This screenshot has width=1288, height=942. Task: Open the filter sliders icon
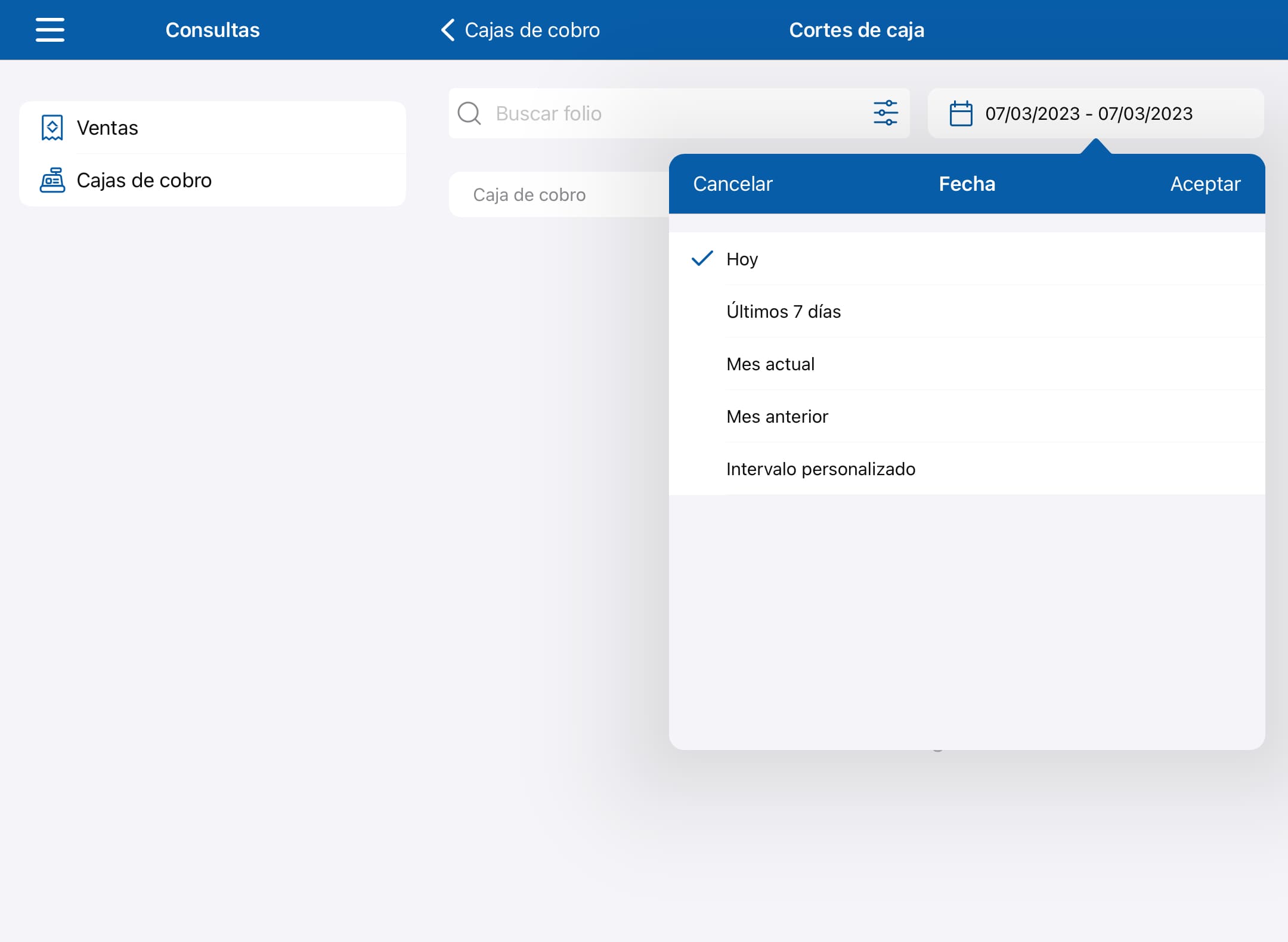885,113
